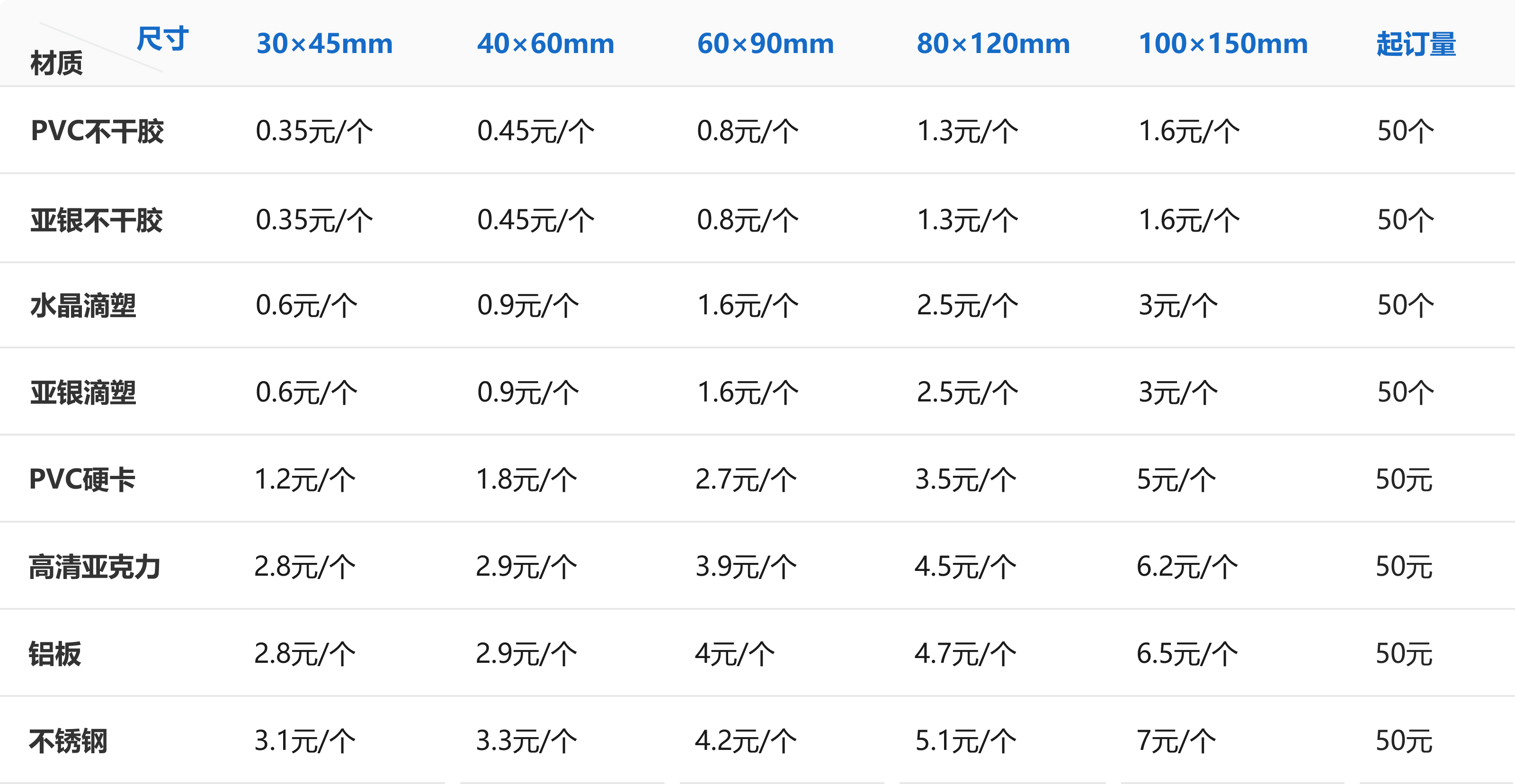The width and height of the screenshot is (1515, 784).
Task: Select the 起订量 column header
Action: (x=1416, y=45)
